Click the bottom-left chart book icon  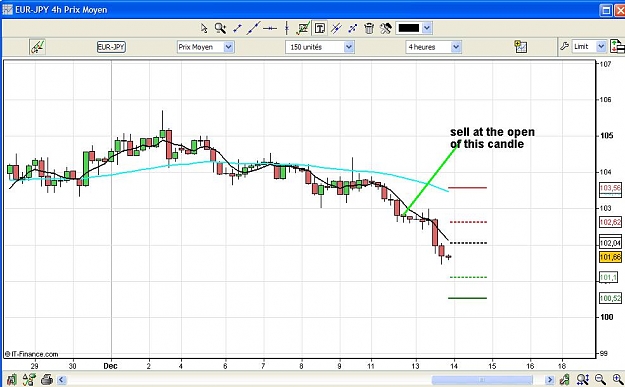pos(12,379)
